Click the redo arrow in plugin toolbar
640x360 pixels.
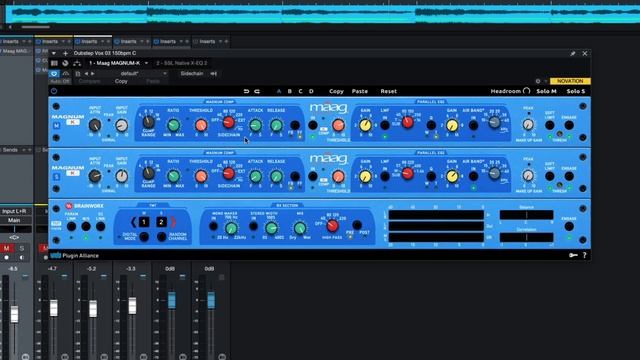[257, 91]
